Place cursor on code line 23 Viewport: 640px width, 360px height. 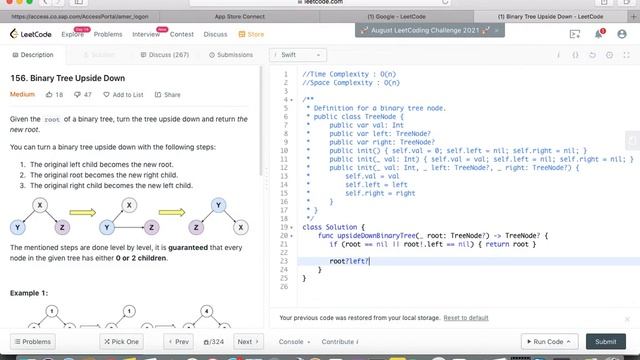pos(469,261)
